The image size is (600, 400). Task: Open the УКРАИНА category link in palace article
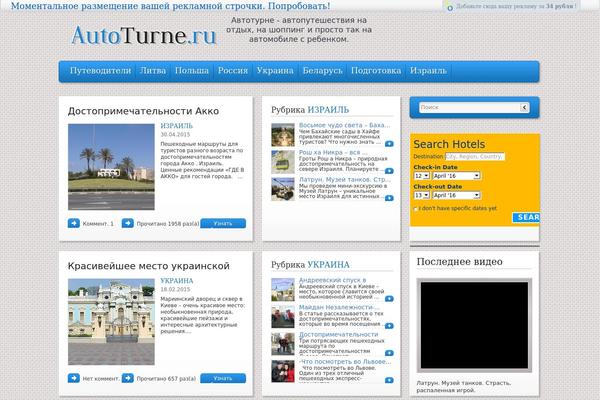pos(176,281)
